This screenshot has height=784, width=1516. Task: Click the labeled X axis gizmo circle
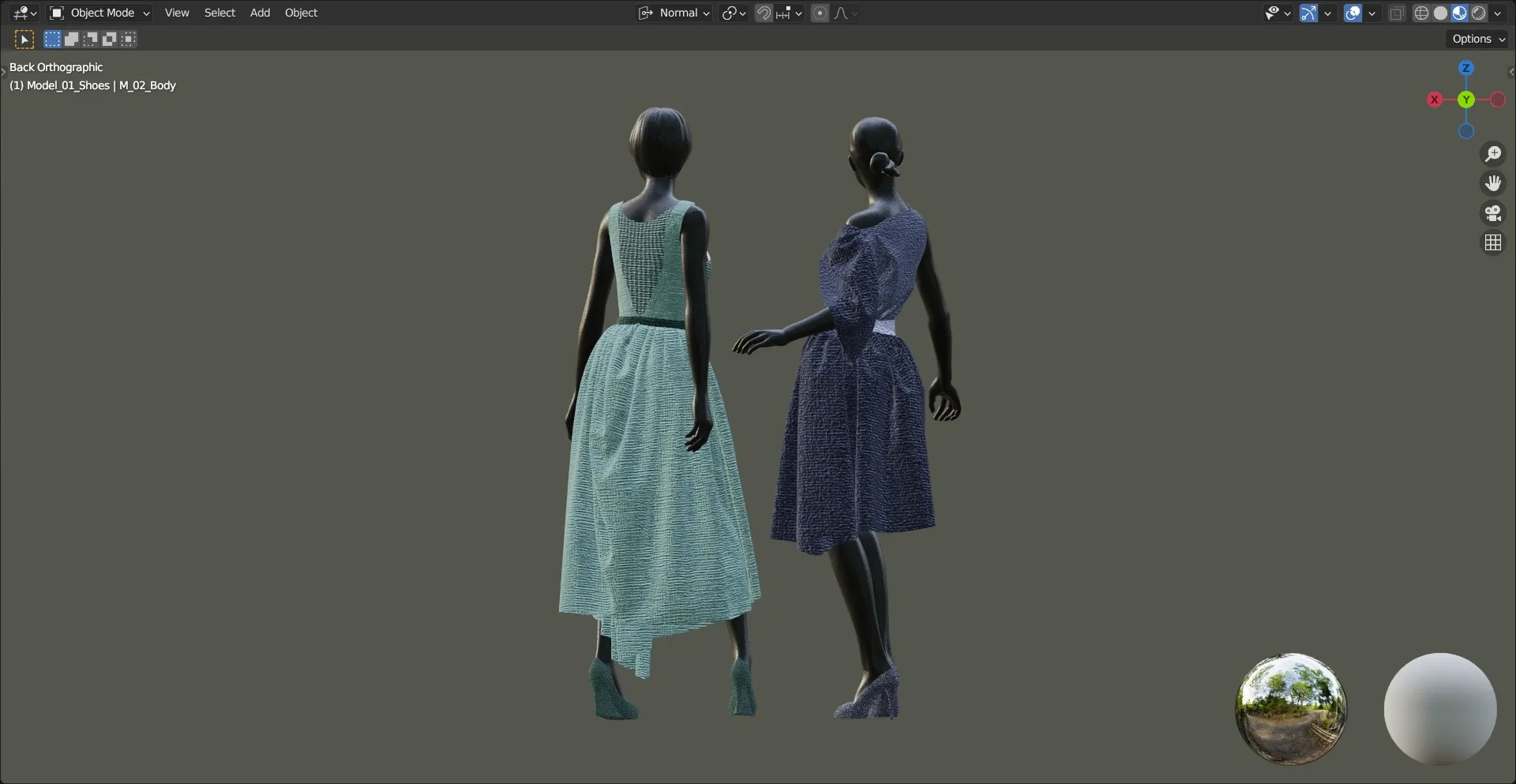coord(1434,99)
